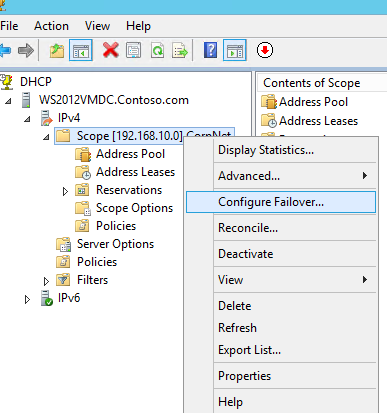Click the red down-arrow circle icon

pyautogui.click(x=265, y=50)
